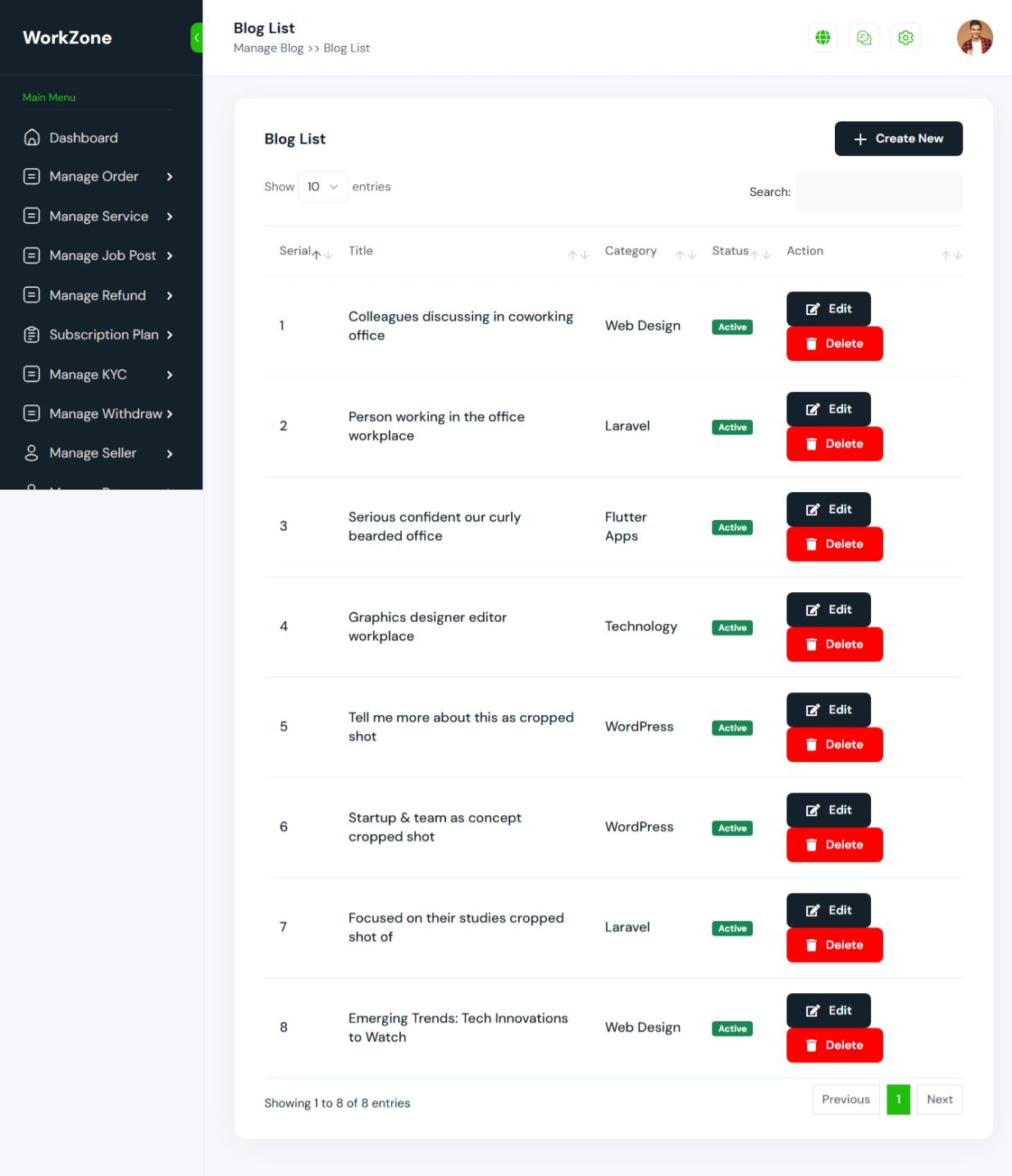Open the entries-per-page dropdown showing 10
The image size is (1012, 1176).
322,187
